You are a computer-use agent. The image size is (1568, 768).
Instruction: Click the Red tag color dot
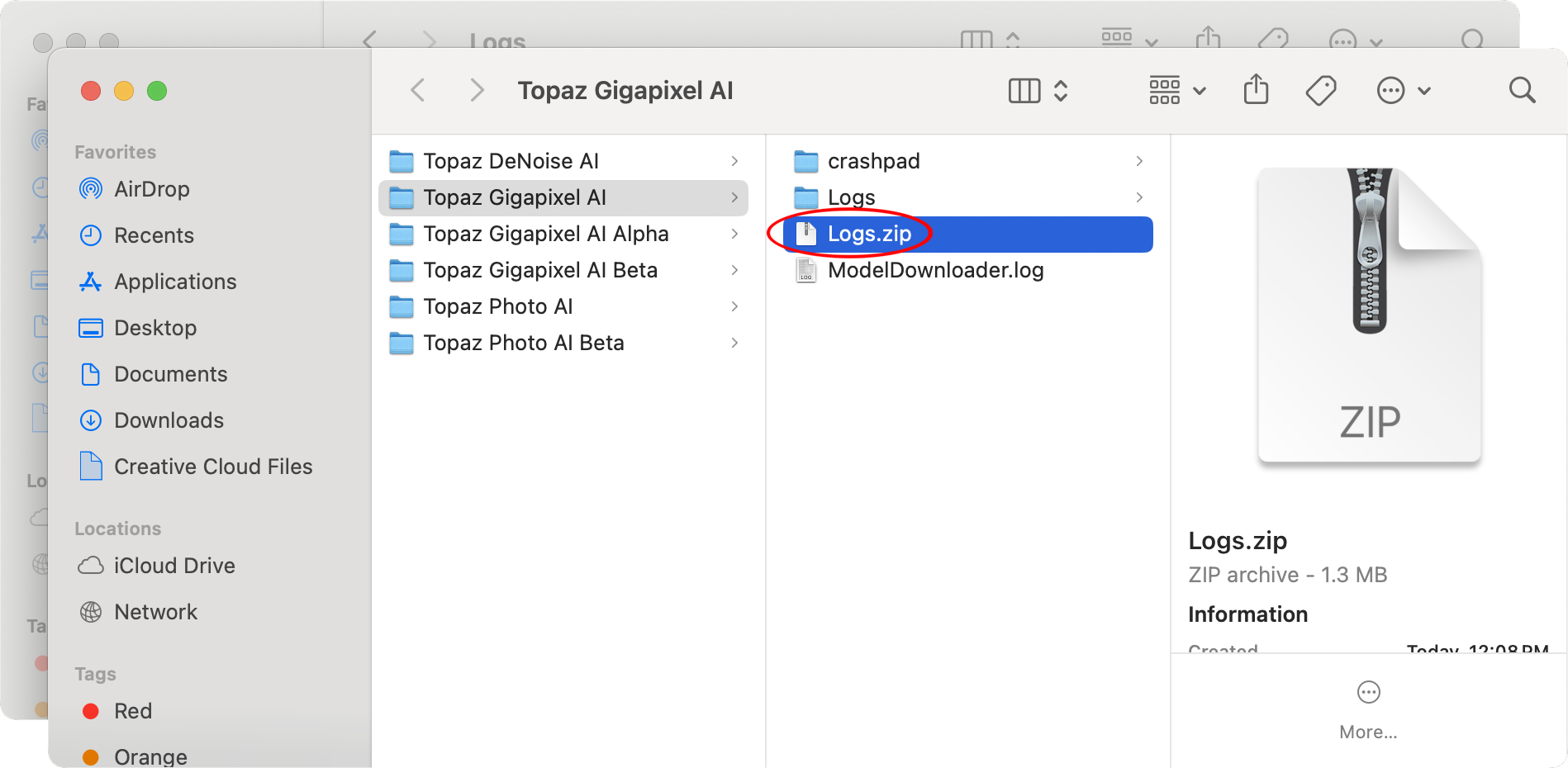click(x=91, y=711)
